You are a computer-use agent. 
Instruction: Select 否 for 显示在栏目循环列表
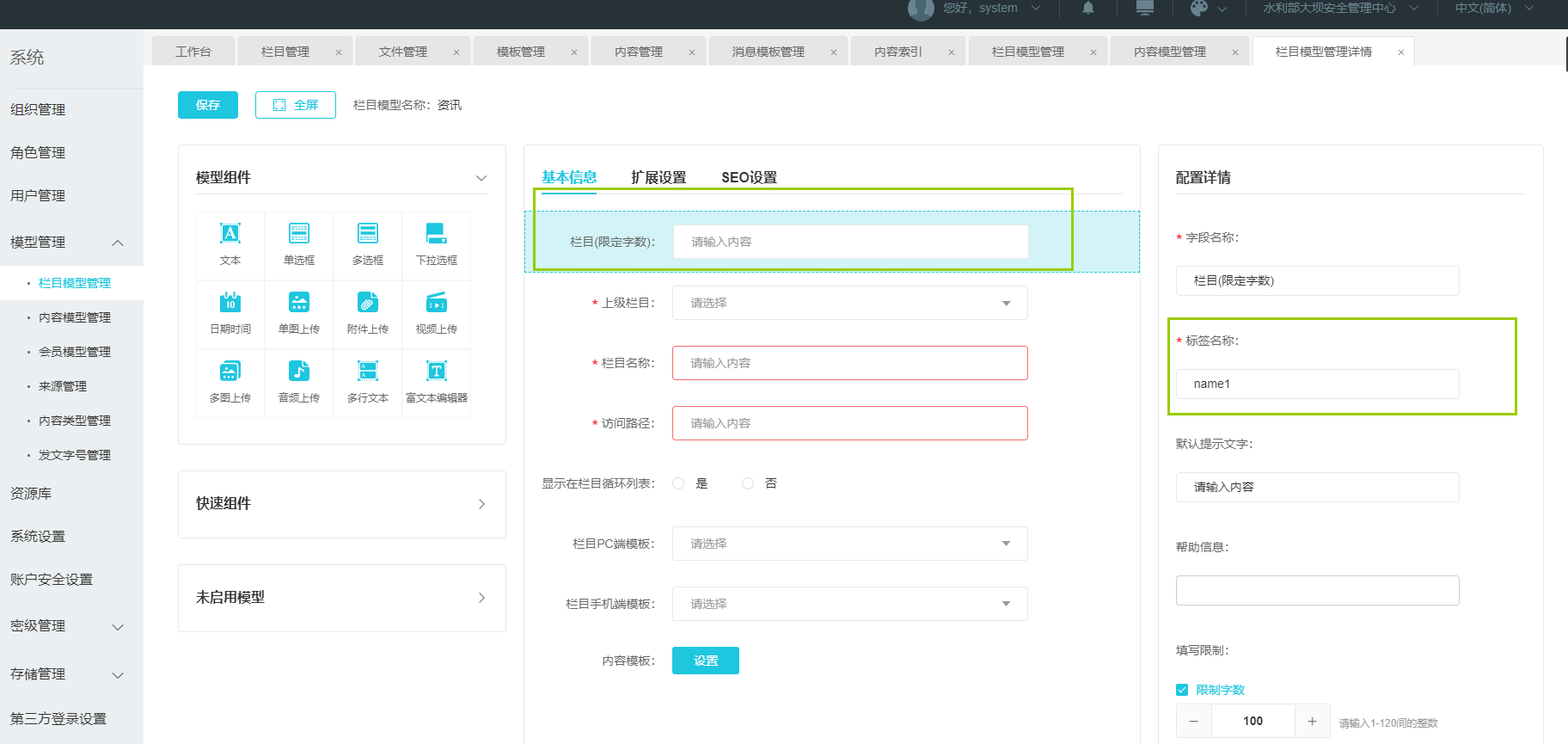tap(748, 483)
